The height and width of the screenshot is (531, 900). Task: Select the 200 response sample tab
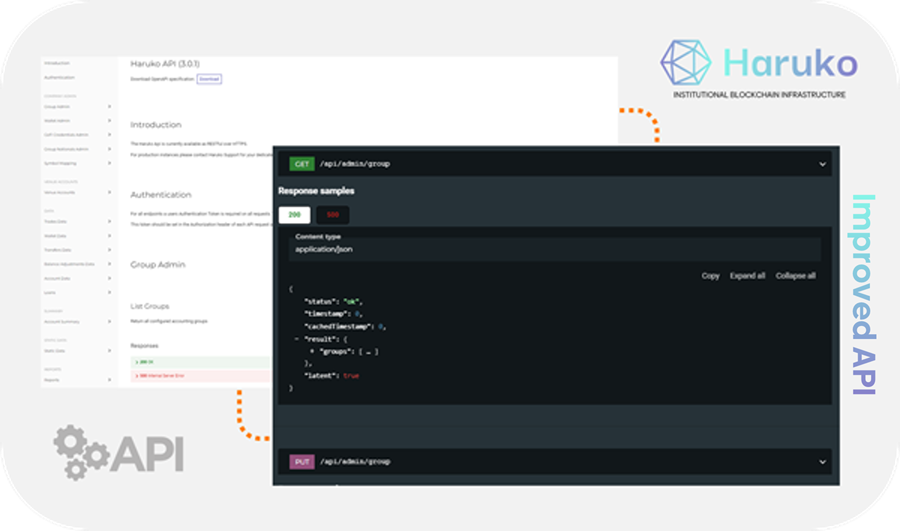294,215
